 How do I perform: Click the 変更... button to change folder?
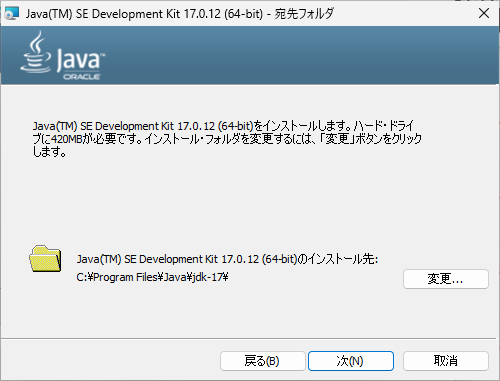(446, 279)
